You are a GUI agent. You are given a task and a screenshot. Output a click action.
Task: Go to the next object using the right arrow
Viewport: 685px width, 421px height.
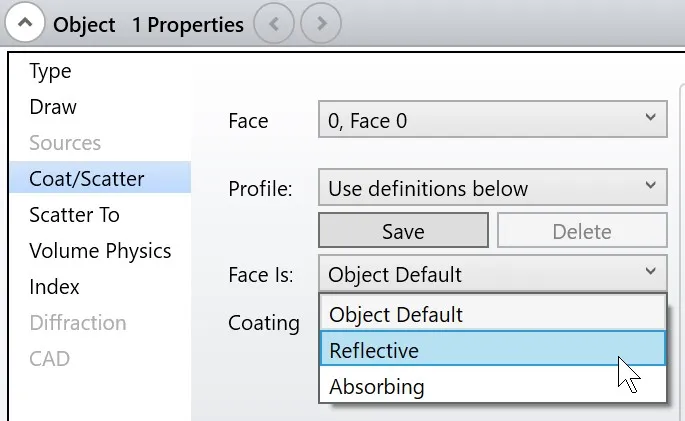[321, 24]
